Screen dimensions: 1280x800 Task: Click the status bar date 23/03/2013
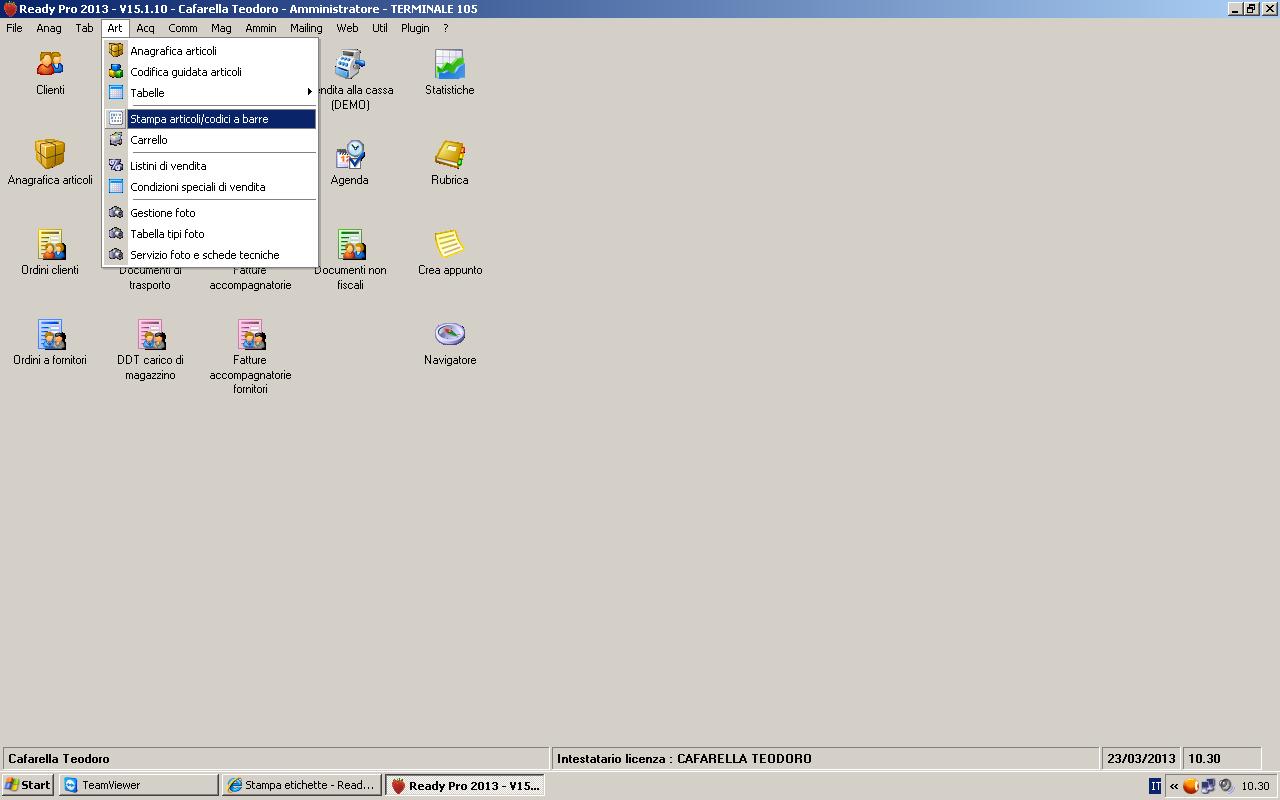pos(1141,759)
